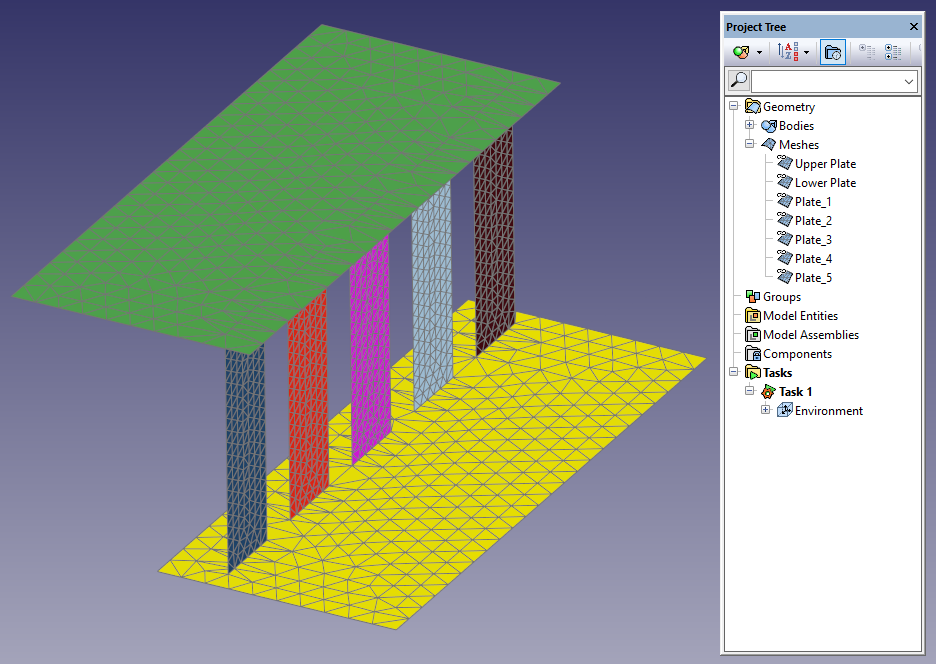This screenshot has width=936, height=664.
Task: Click the Task 1 gear icon
Action: (x=768, y=392)
